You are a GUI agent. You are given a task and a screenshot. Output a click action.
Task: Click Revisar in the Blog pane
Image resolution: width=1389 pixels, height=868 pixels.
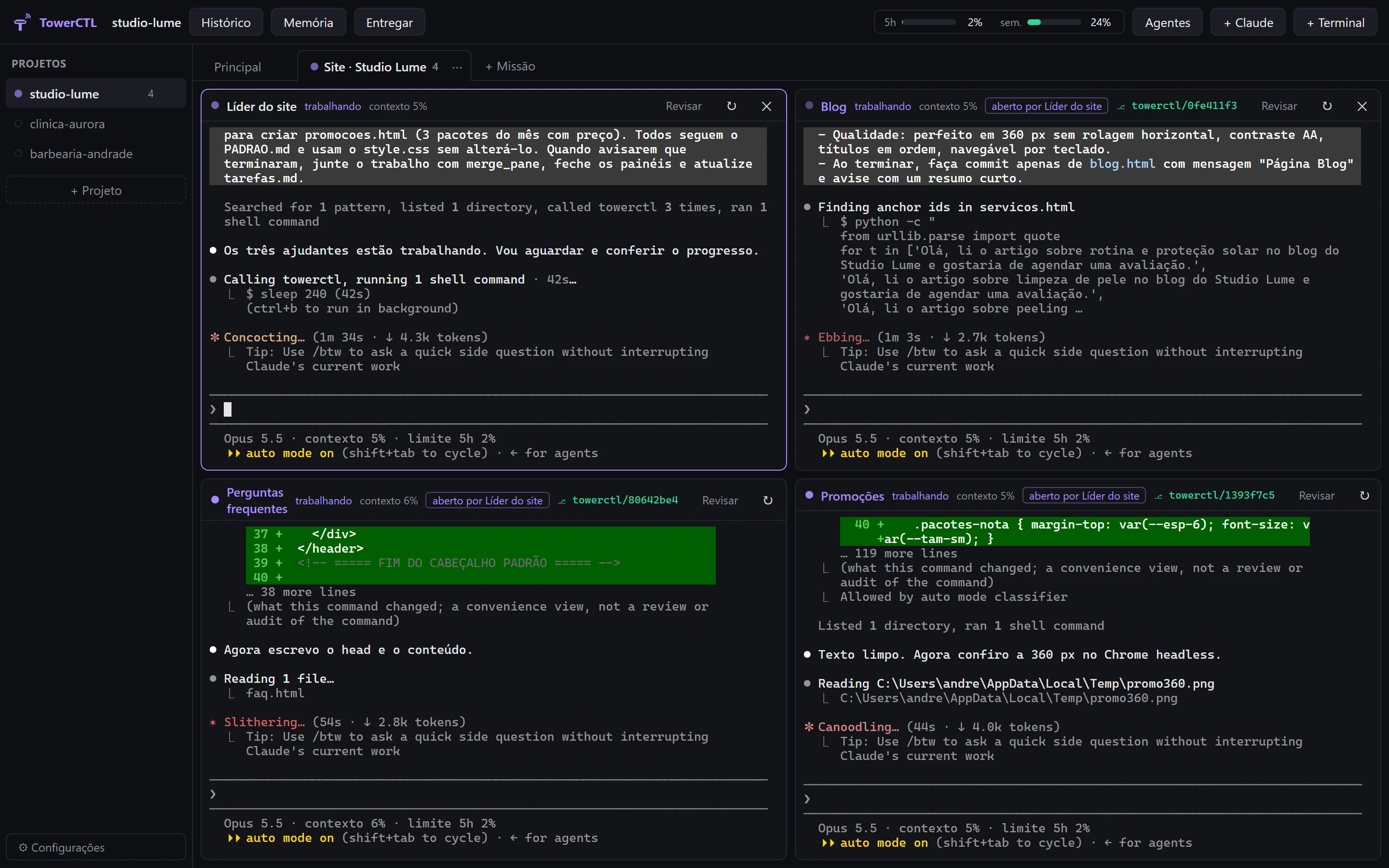coord(1279,106)
